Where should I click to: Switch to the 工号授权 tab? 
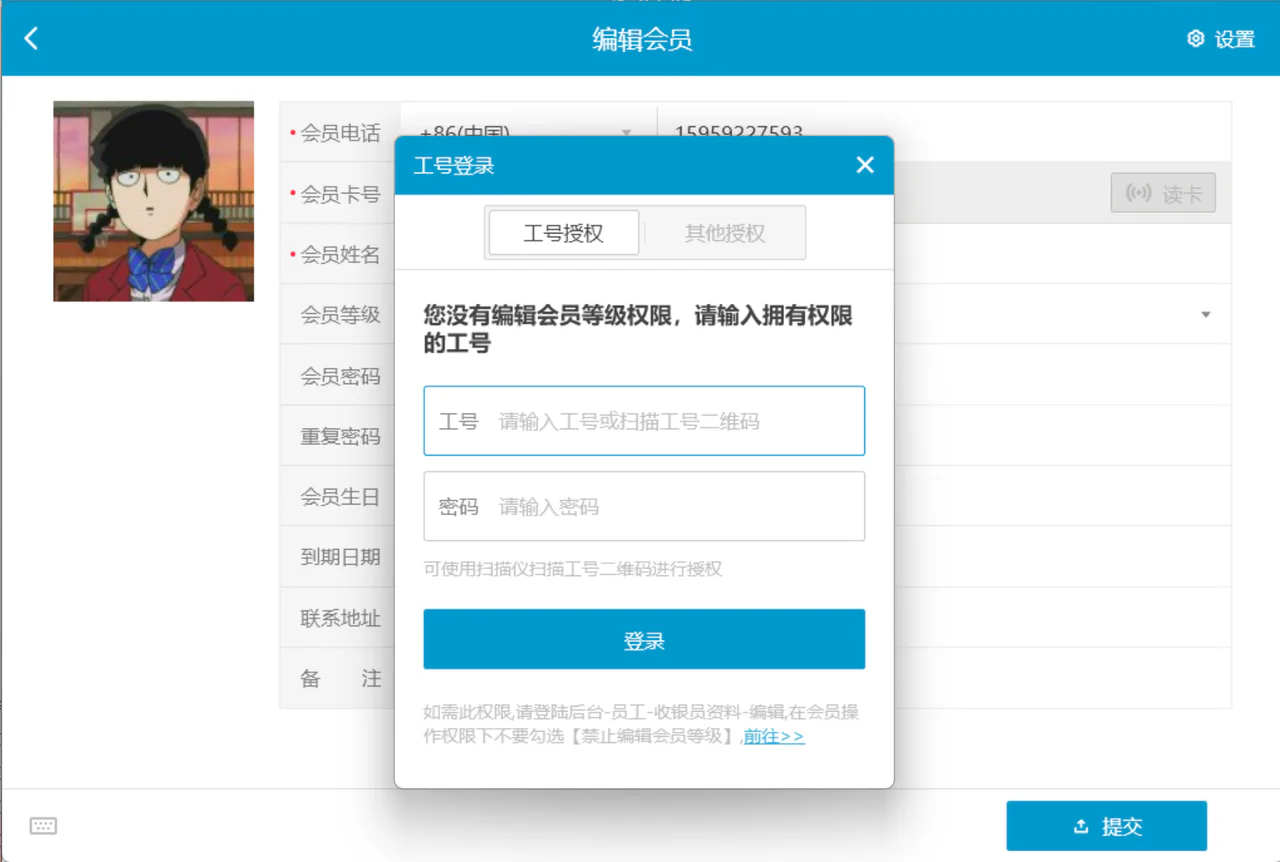563,233
